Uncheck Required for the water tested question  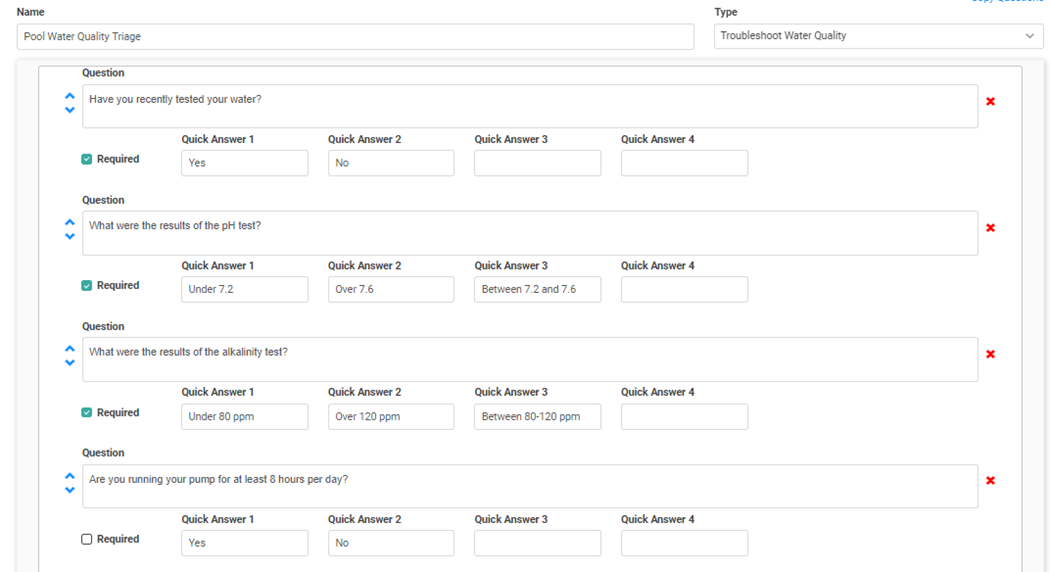pyautogui.click(x=87, y=159)
